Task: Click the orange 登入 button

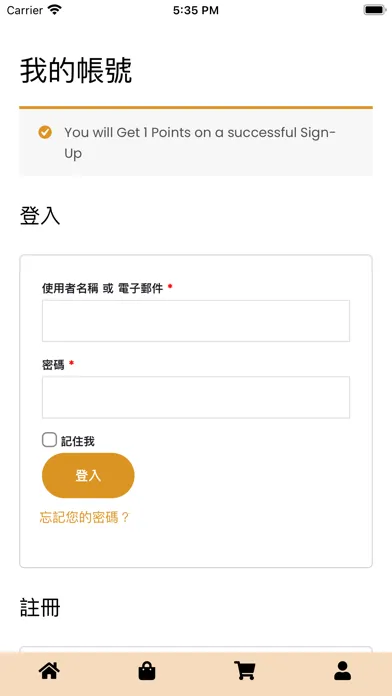Action: coord(88,475)
